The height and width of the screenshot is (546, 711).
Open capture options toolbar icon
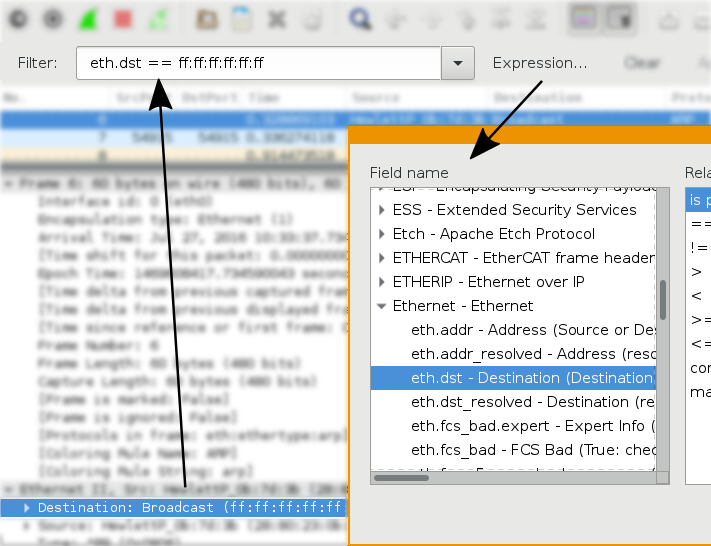pyautogui.click(x=53, y=20)
